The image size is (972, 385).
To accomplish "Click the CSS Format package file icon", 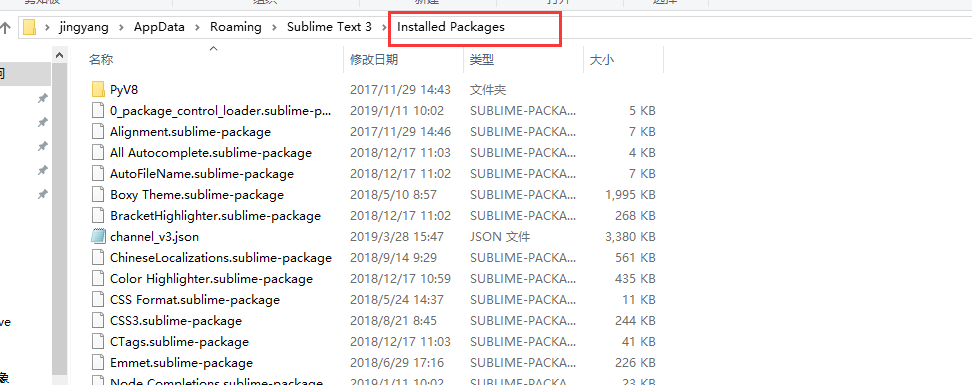I will tap(98, 299).
